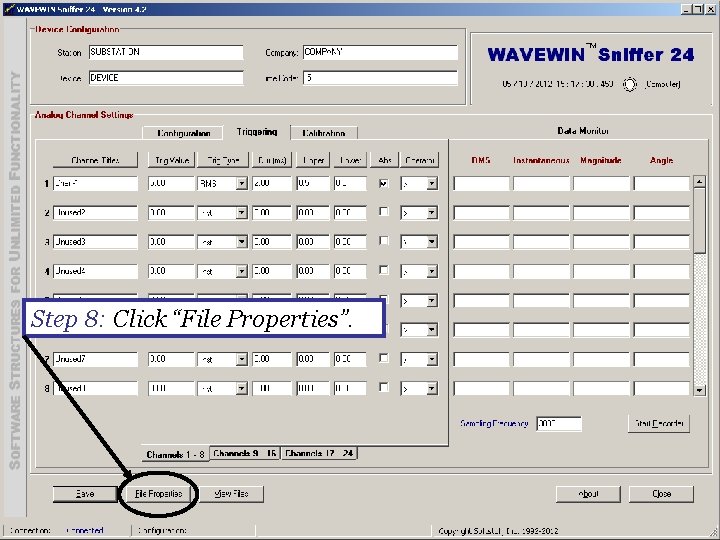Open the Trig Type dropdown for Unused2

[x=242, y=213]
